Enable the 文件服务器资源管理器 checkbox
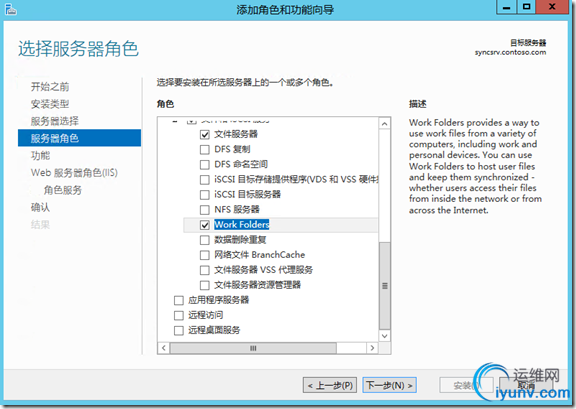The width and height of the screenshot is (576, 409). click(205, 285)
